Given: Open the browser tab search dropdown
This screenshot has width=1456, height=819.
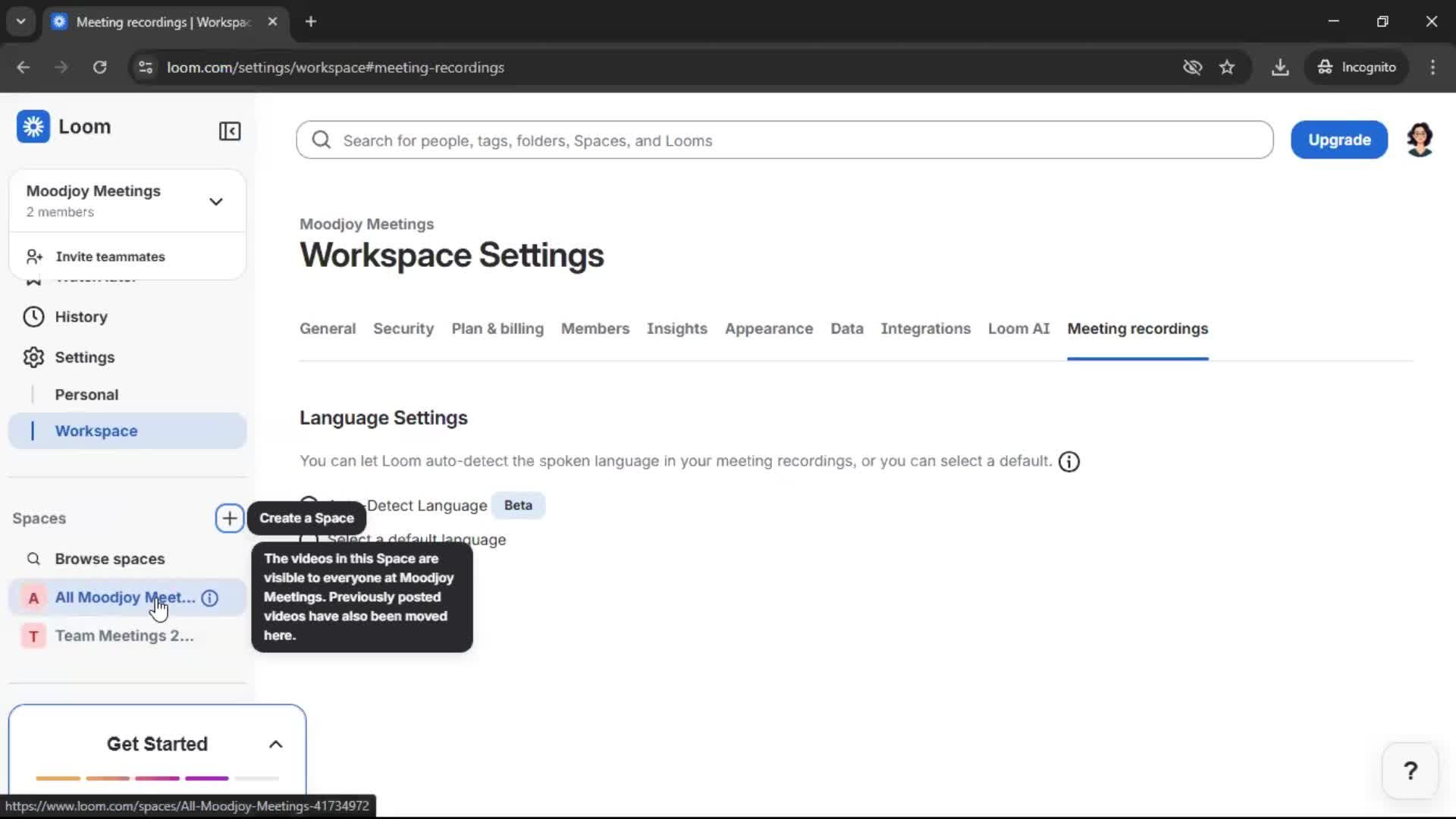Looking at the screenshot, I should pos(20,21).
